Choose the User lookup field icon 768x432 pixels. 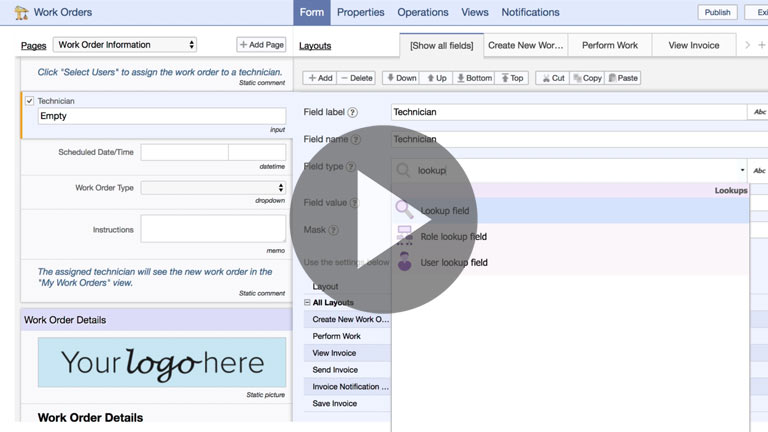[x=404, y=262]
